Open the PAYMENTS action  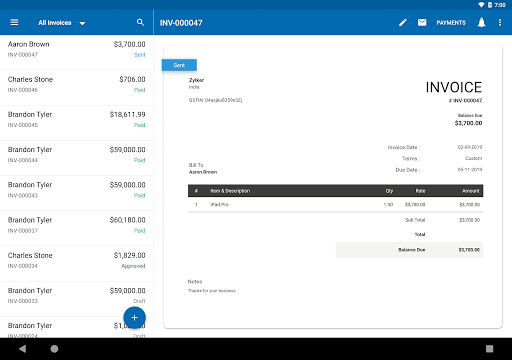coord(451,23)
